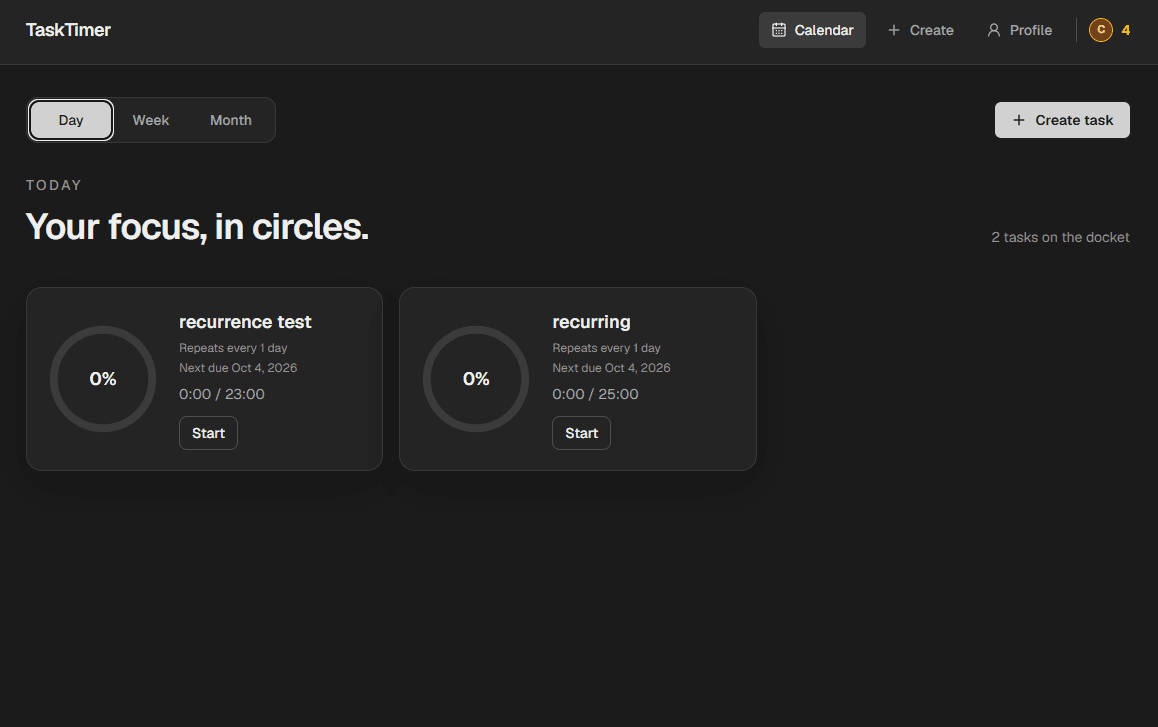Click Repeats every 1 day under recurrence test

pyautogui.click(x=233, y=348)
